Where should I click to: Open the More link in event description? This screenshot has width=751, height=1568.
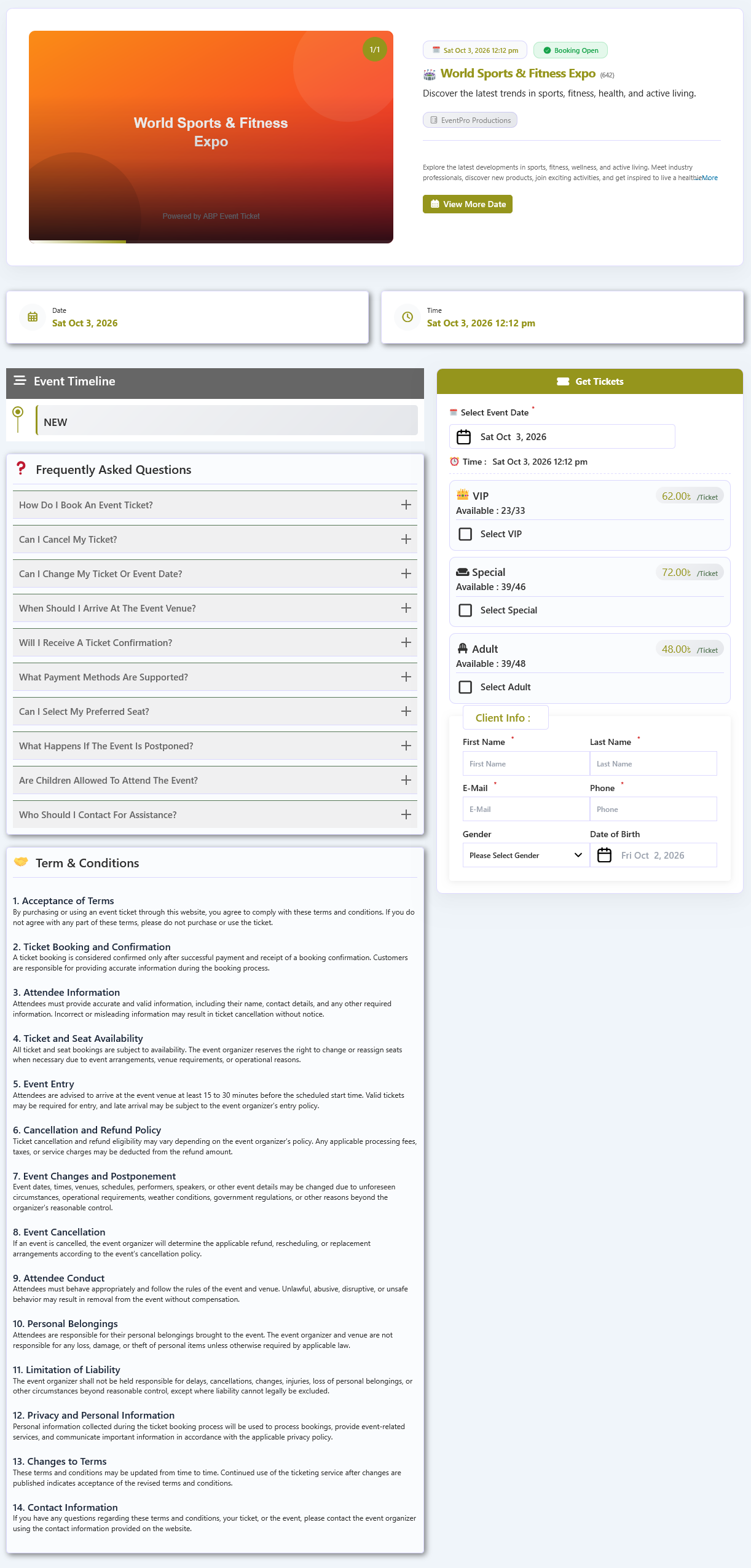(710, 178)
